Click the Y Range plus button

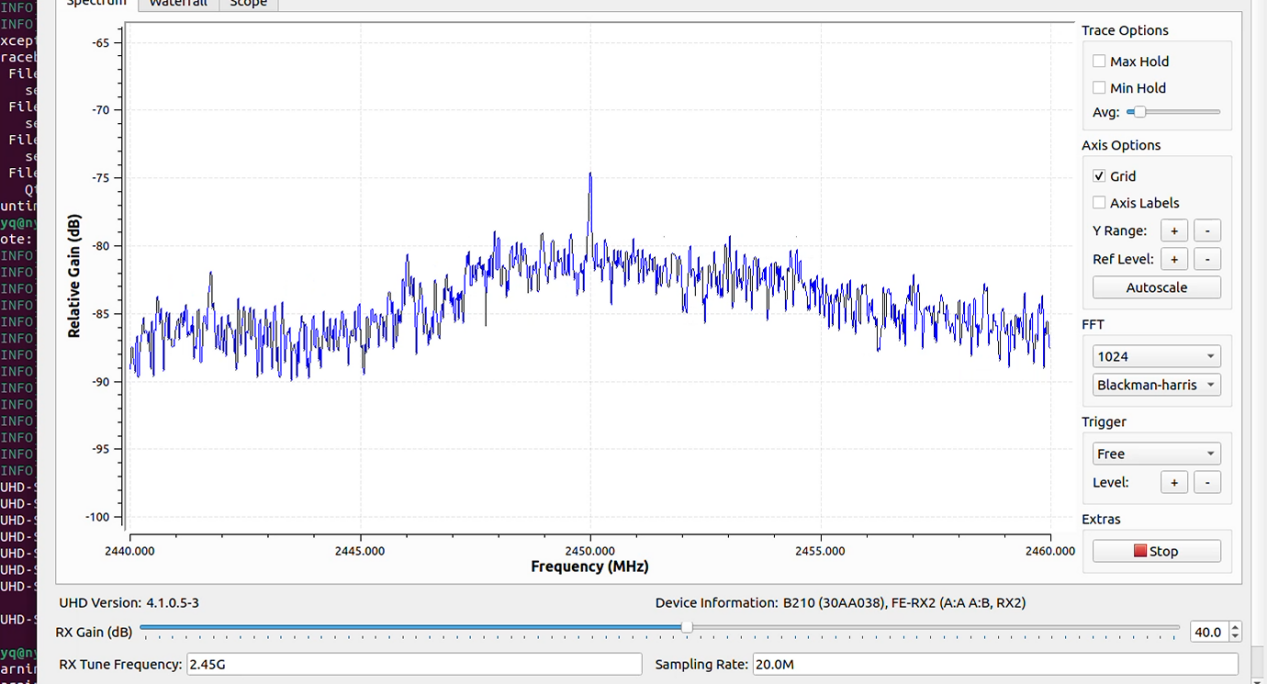click(1174, 231)
